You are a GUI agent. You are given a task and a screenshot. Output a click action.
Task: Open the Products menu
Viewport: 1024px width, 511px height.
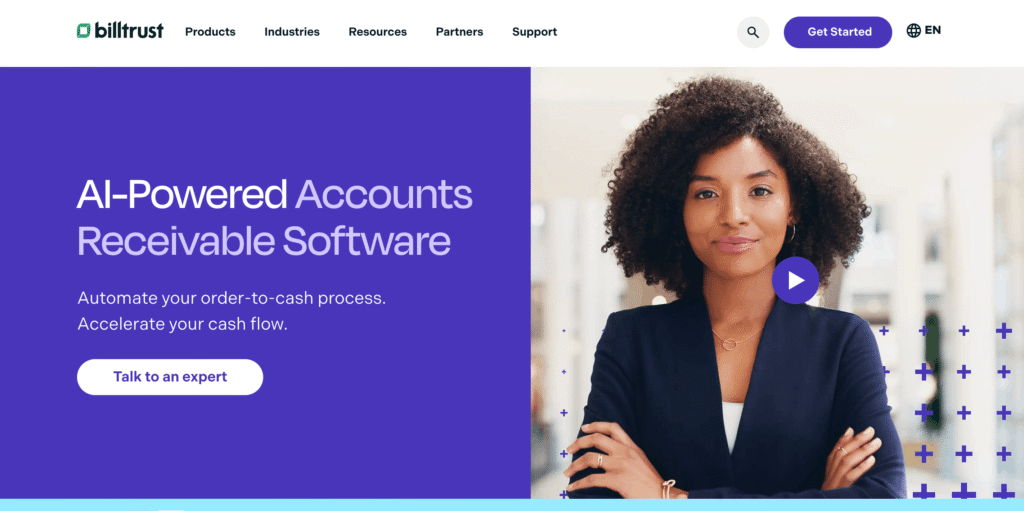click(x=210, y=31)
